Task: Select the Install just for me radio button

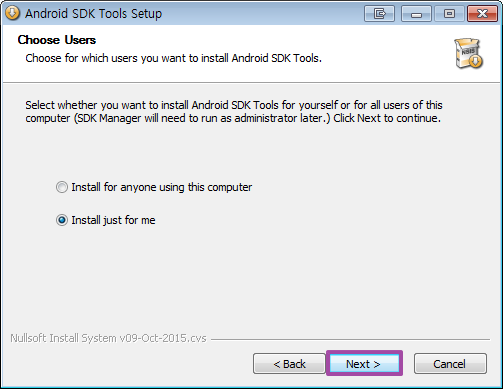Action: pos(62,220)
